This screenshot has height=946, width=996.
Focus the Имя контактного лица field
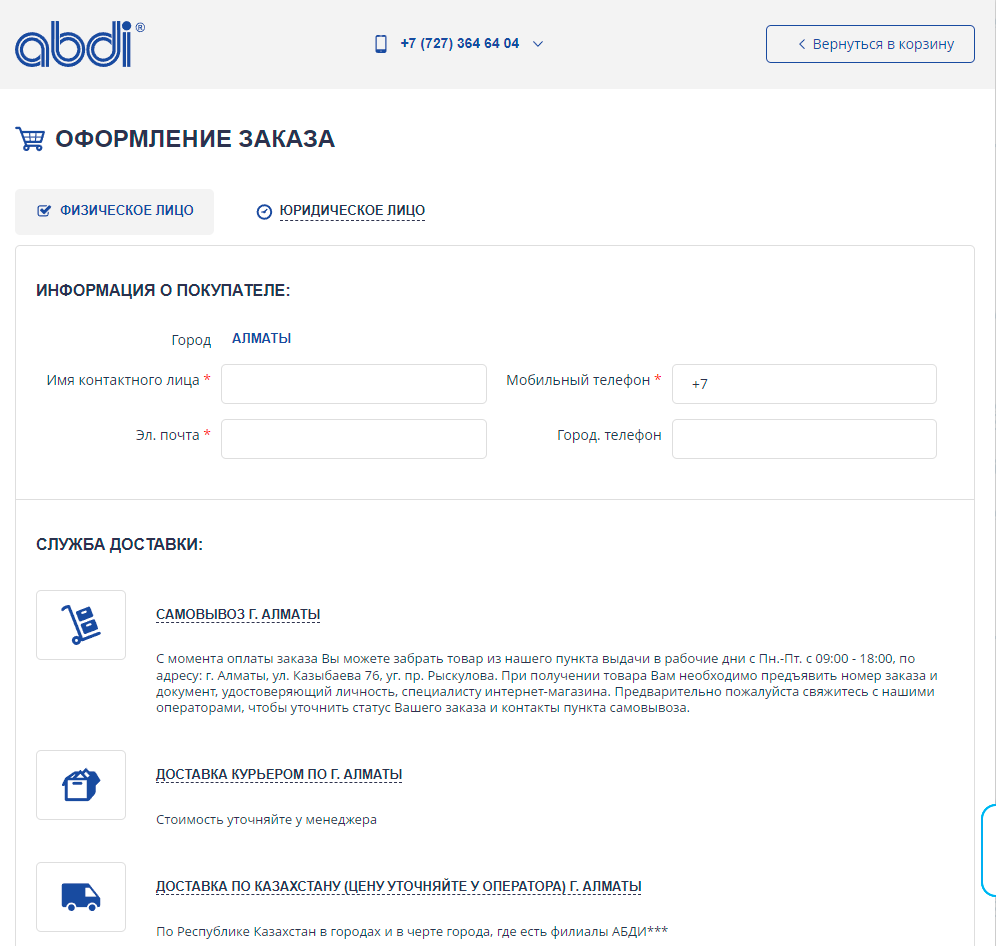(x=353, y=384)
